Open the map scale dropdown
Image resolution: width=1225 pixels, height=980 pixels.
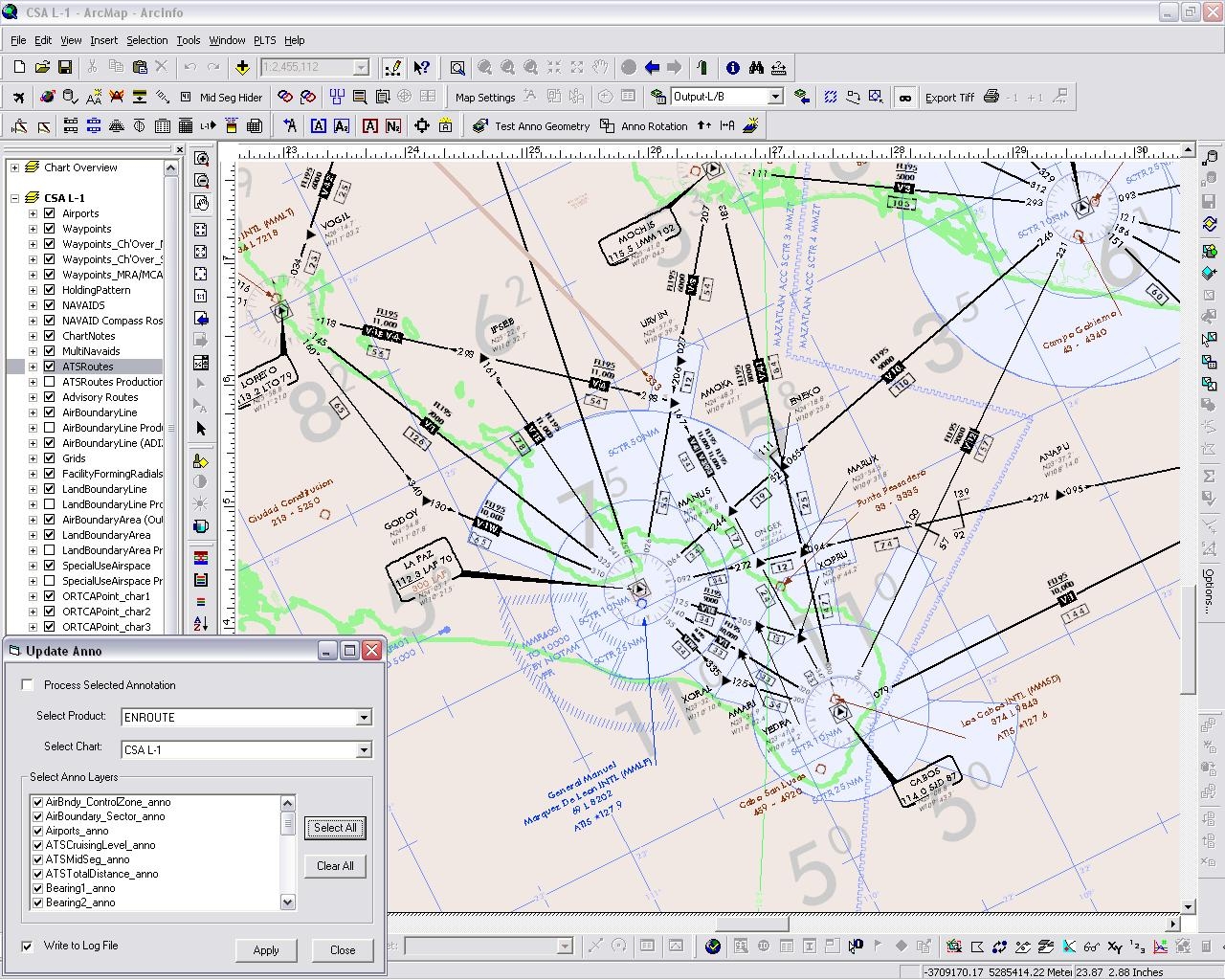(x=361, y=67)
